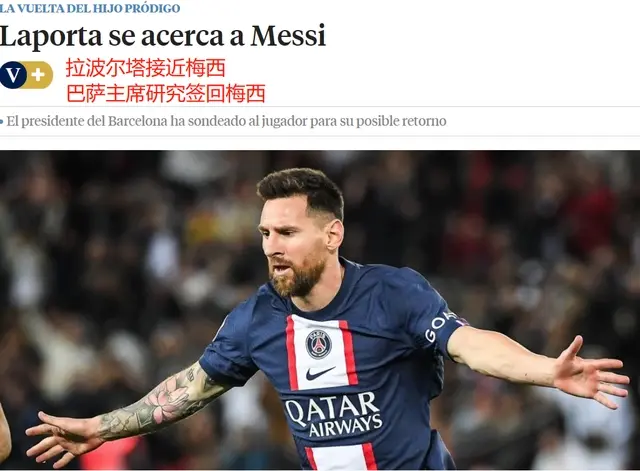This screenshot has height=471, width=640.
Task: Open the "Laporta se acerca a Messi" headline
Action: coord(163,36)
